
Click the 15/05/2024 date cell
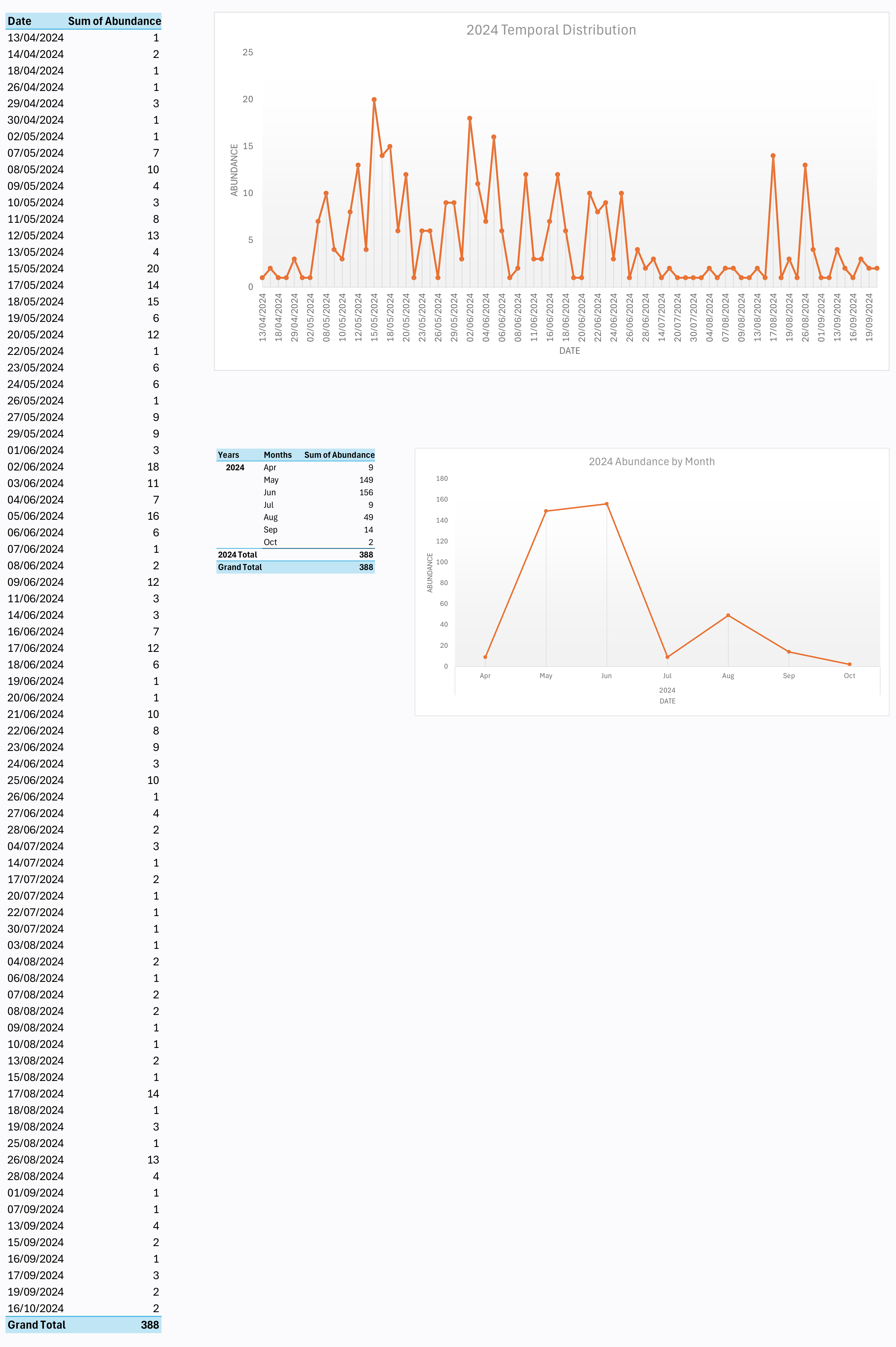(35, 269)
